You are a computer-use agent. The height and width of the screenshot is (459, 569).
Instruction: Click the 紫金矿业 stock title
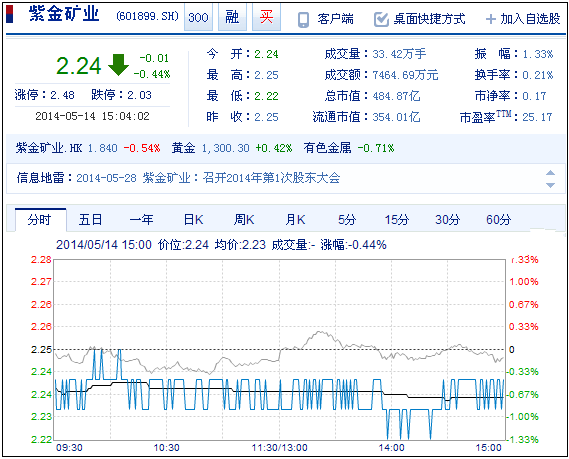point(64,15)
